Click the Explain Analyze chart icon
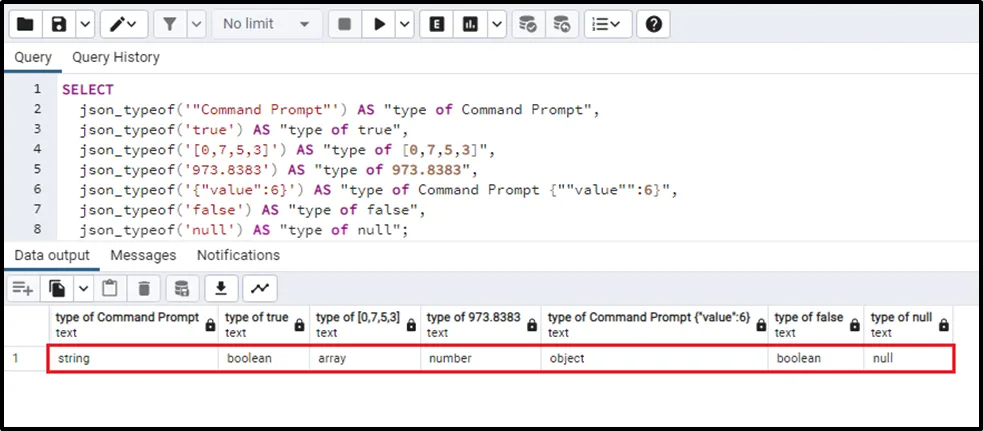The height and width of the screenshot is (431, 983). point(470,24)
